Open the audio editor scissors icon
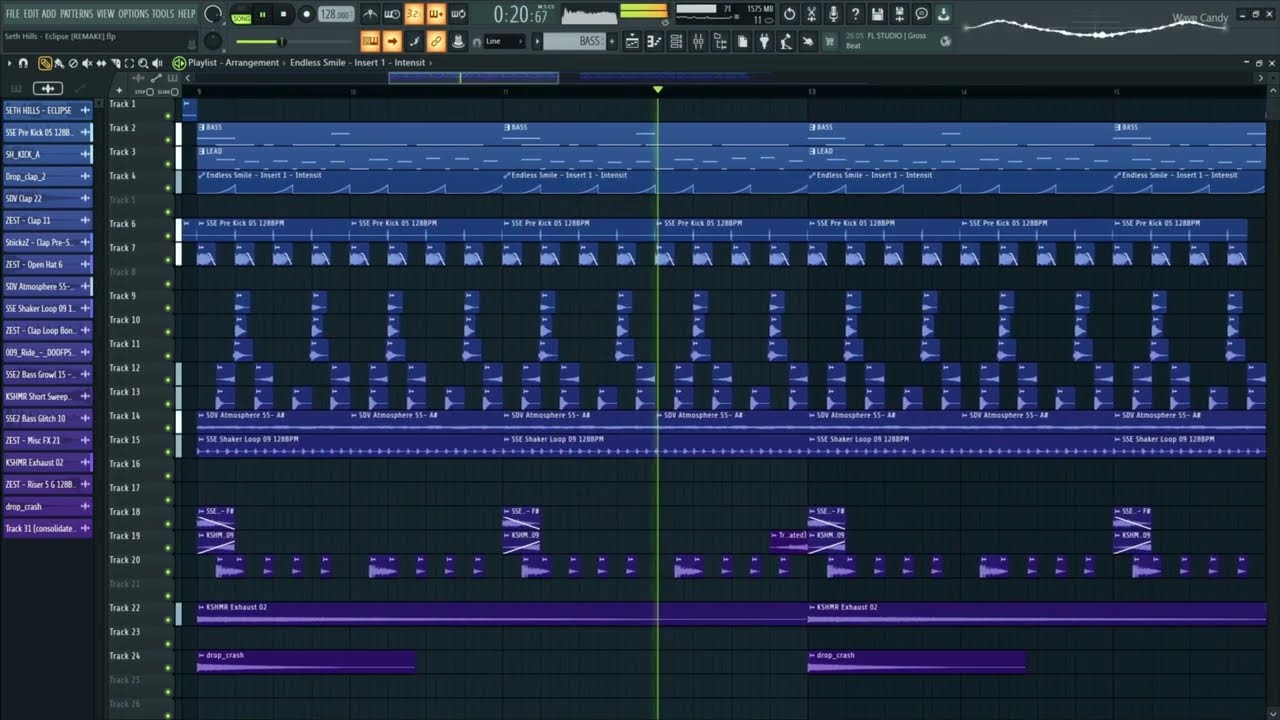The height and width of the screenshot is (720, 1280). point(812,14)
